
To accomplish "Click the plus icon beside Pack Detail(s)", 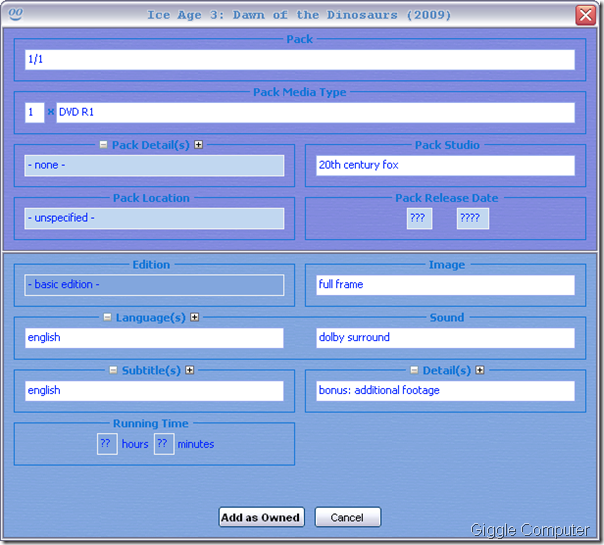I will click(x=198, y=145).
